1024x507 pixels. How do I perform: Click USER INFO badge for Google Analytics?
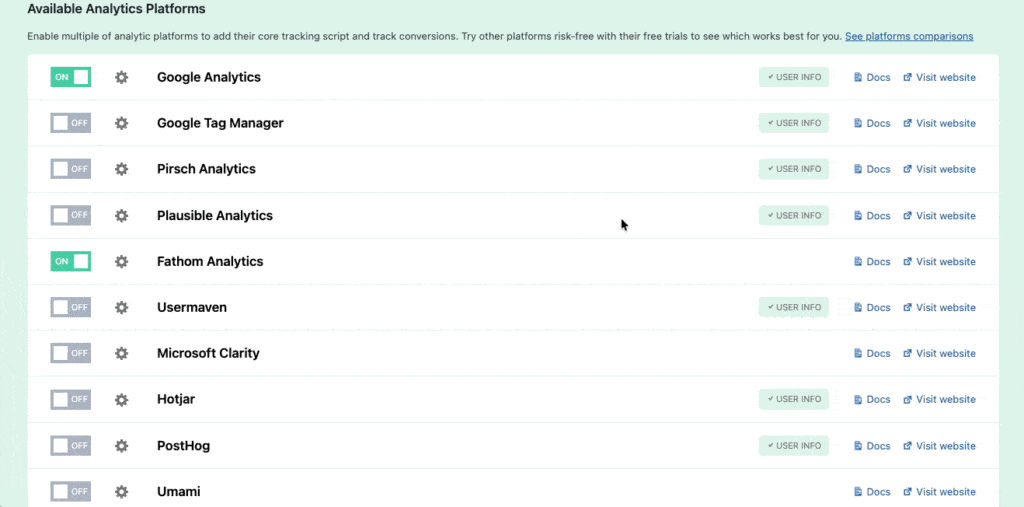pos(793,77)
